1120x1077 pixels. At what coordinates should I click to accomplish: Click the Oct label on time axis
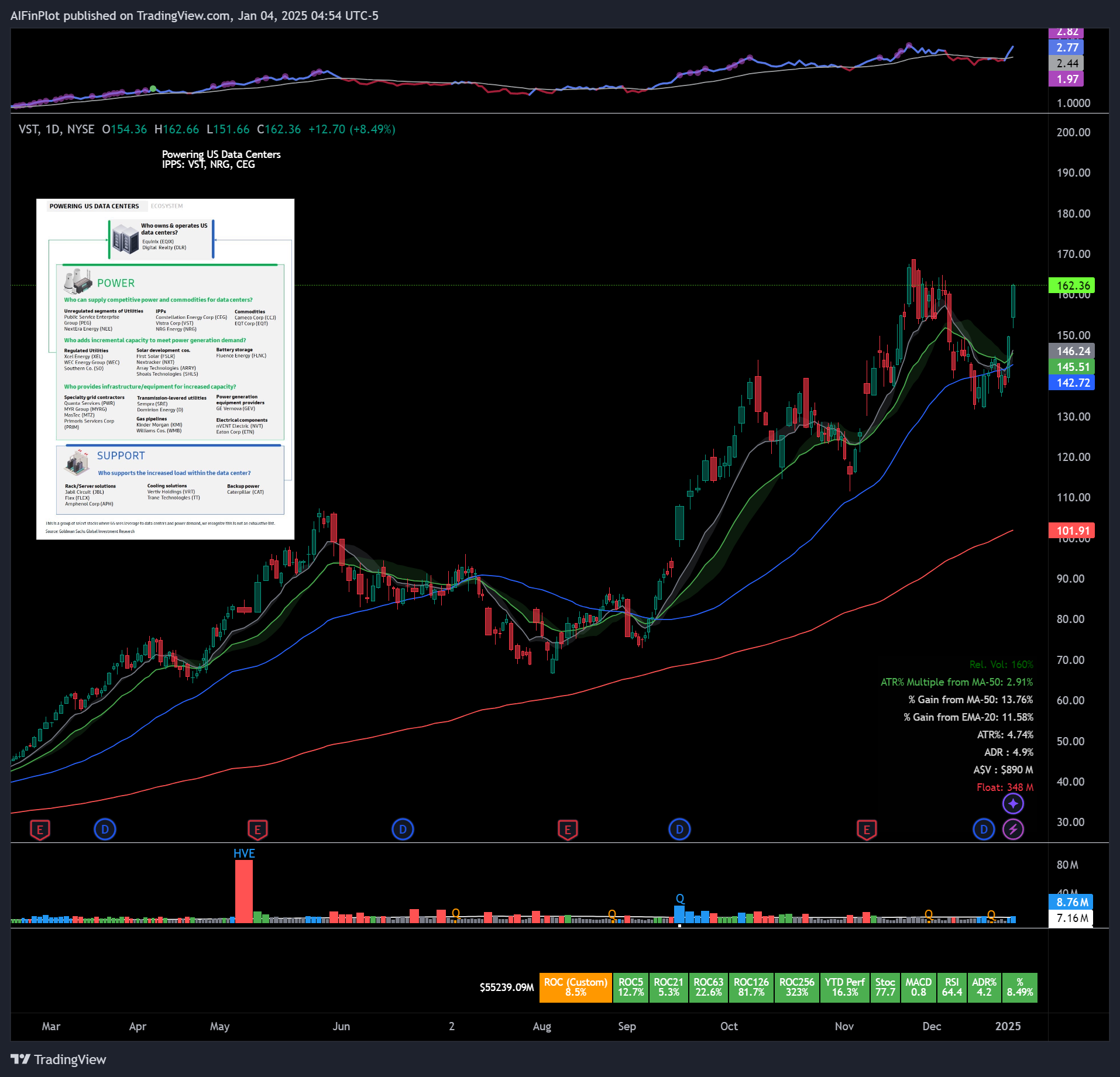tap(729, 1026)
